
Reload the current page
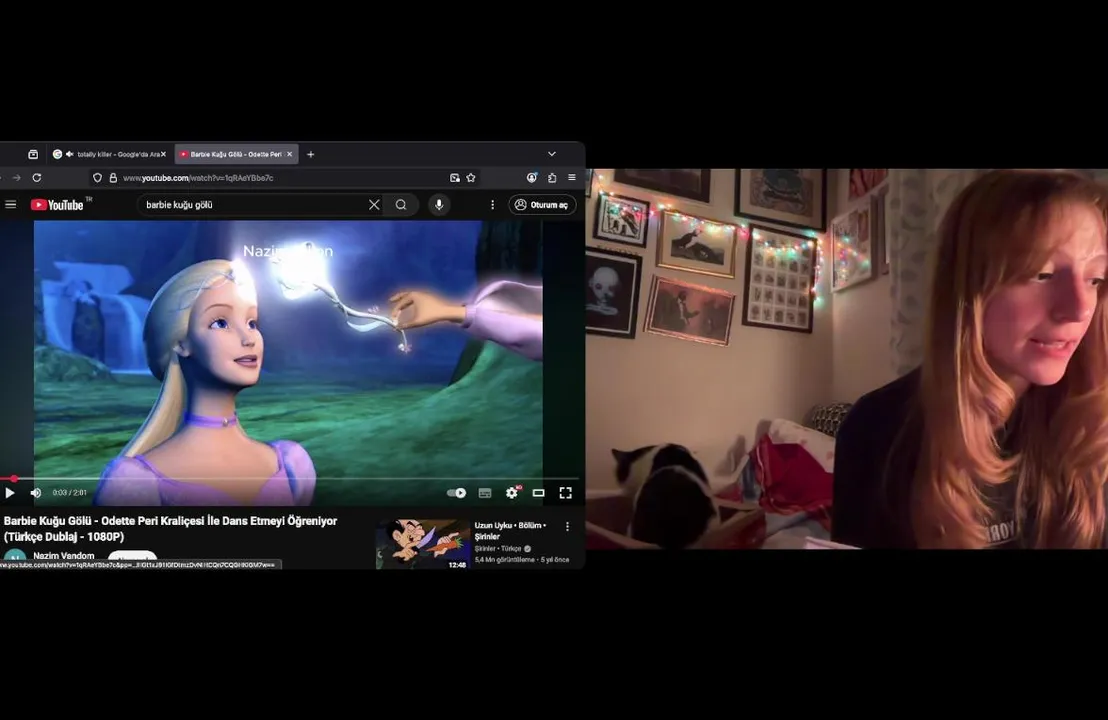[x=37, y=178]
